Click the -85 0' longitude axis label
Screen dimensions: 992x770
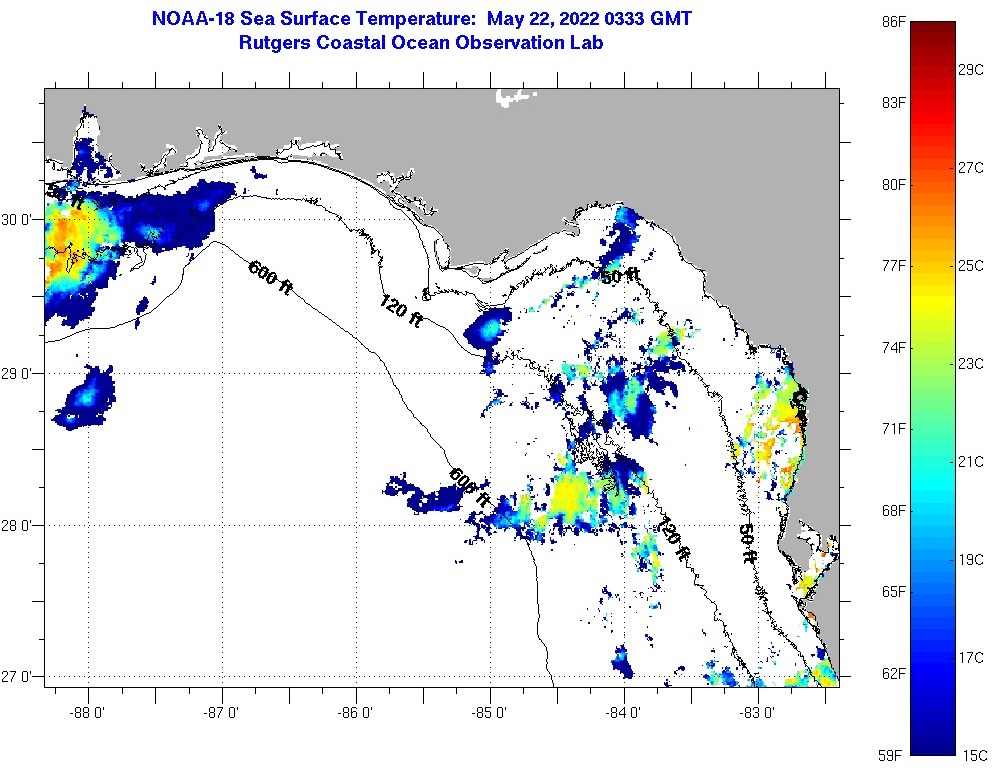pos(490,713)
